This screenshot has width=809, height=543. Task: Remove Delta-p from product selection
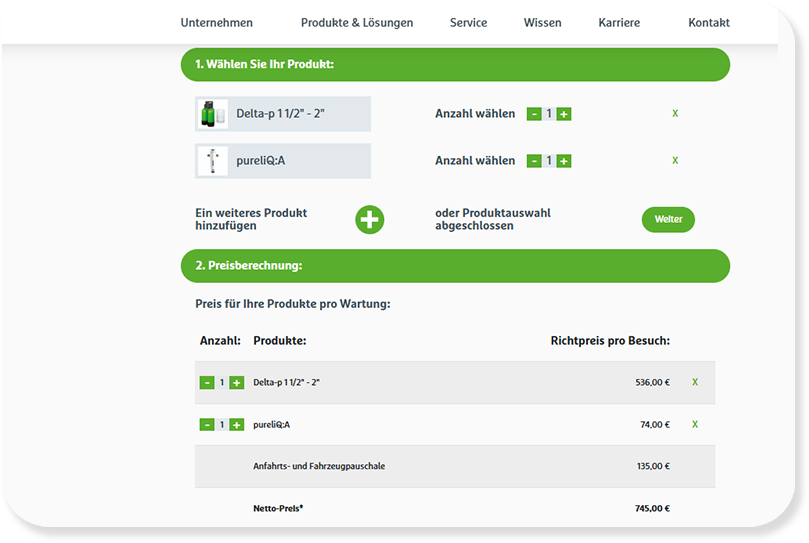coord(675,114)
